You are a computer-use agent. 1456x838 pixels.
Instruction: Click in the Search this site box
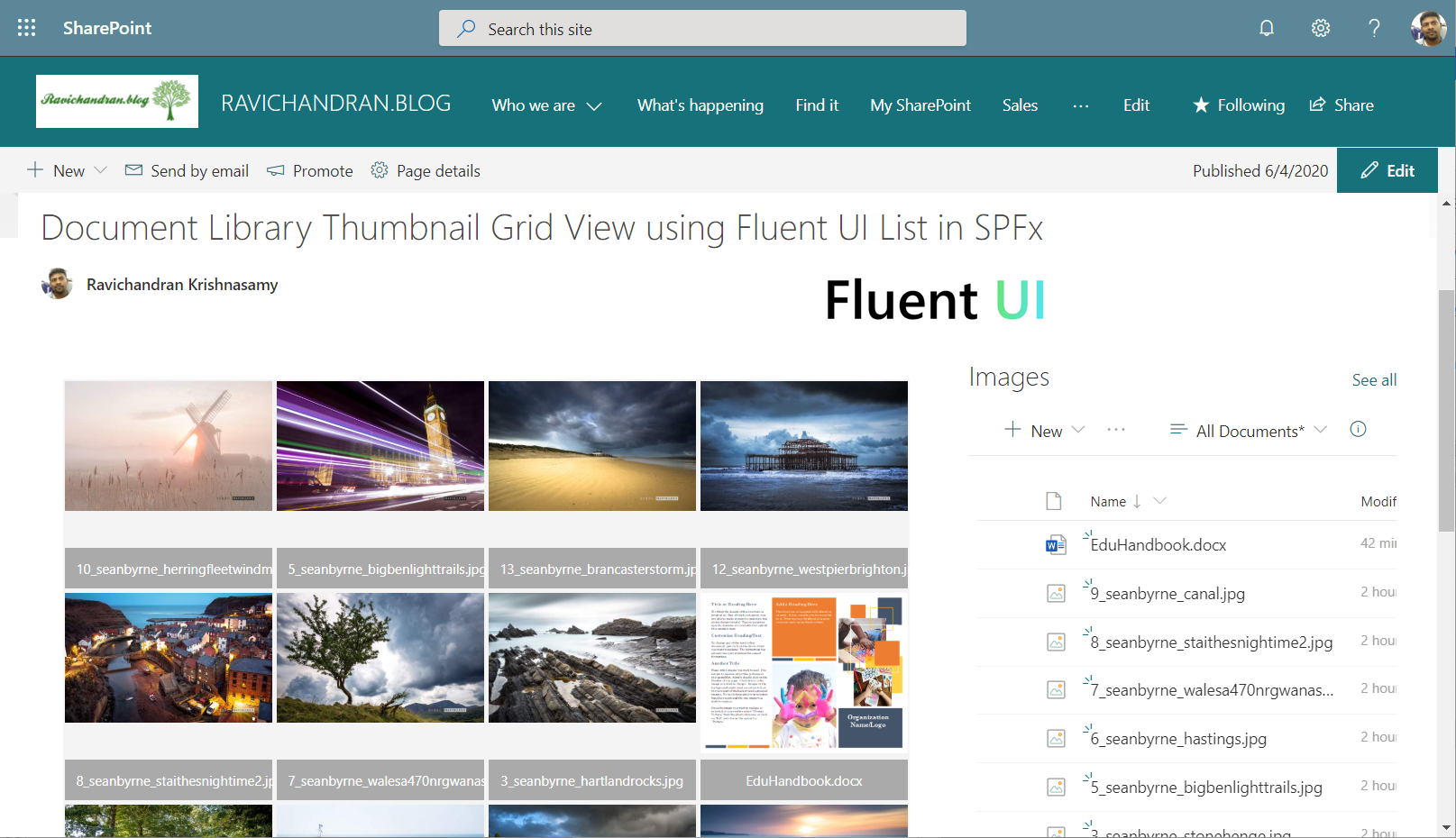(x=703, y=29)
